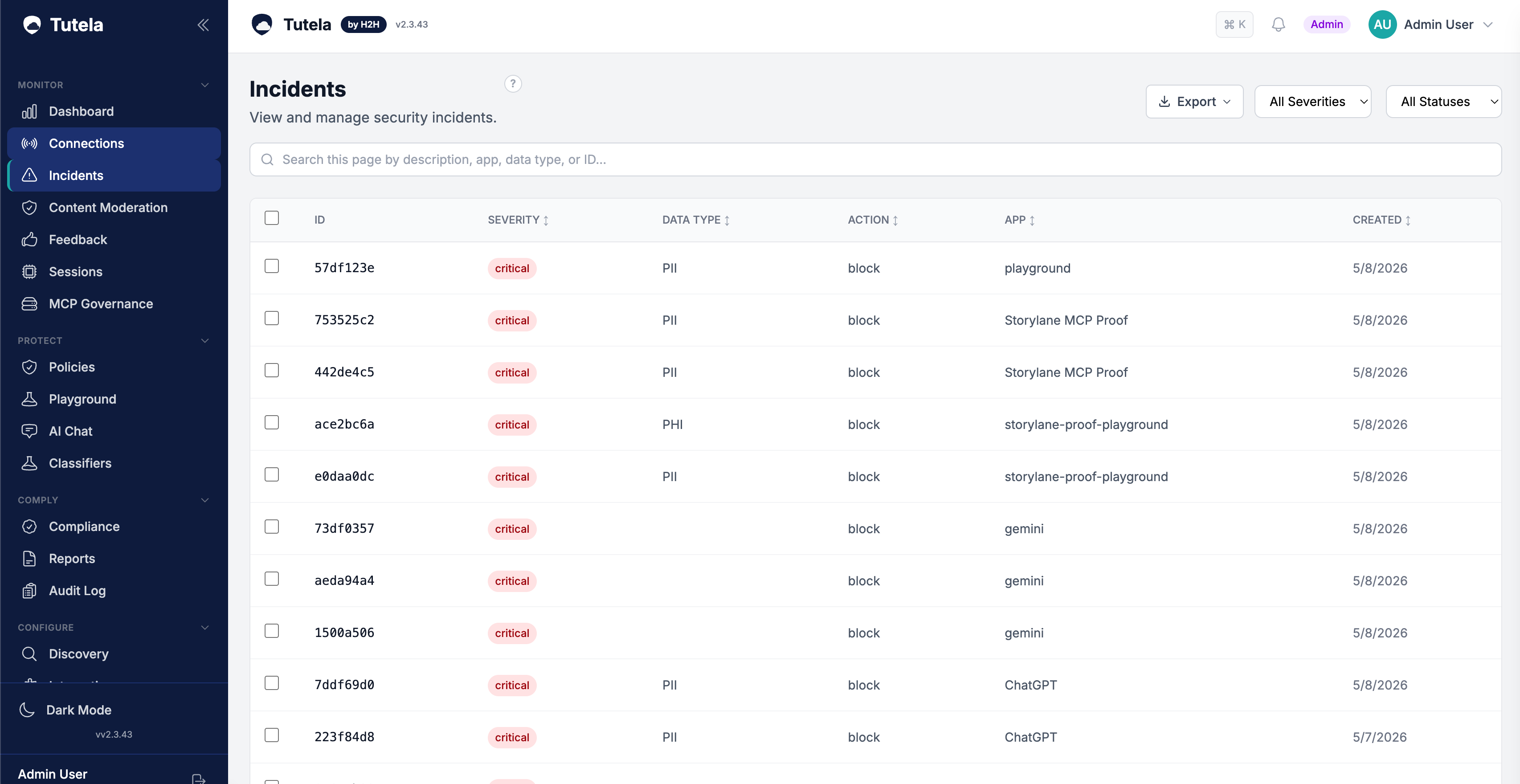Click the MCP Governance server icon
This screenshot has height=784, width=1520.
29,304
